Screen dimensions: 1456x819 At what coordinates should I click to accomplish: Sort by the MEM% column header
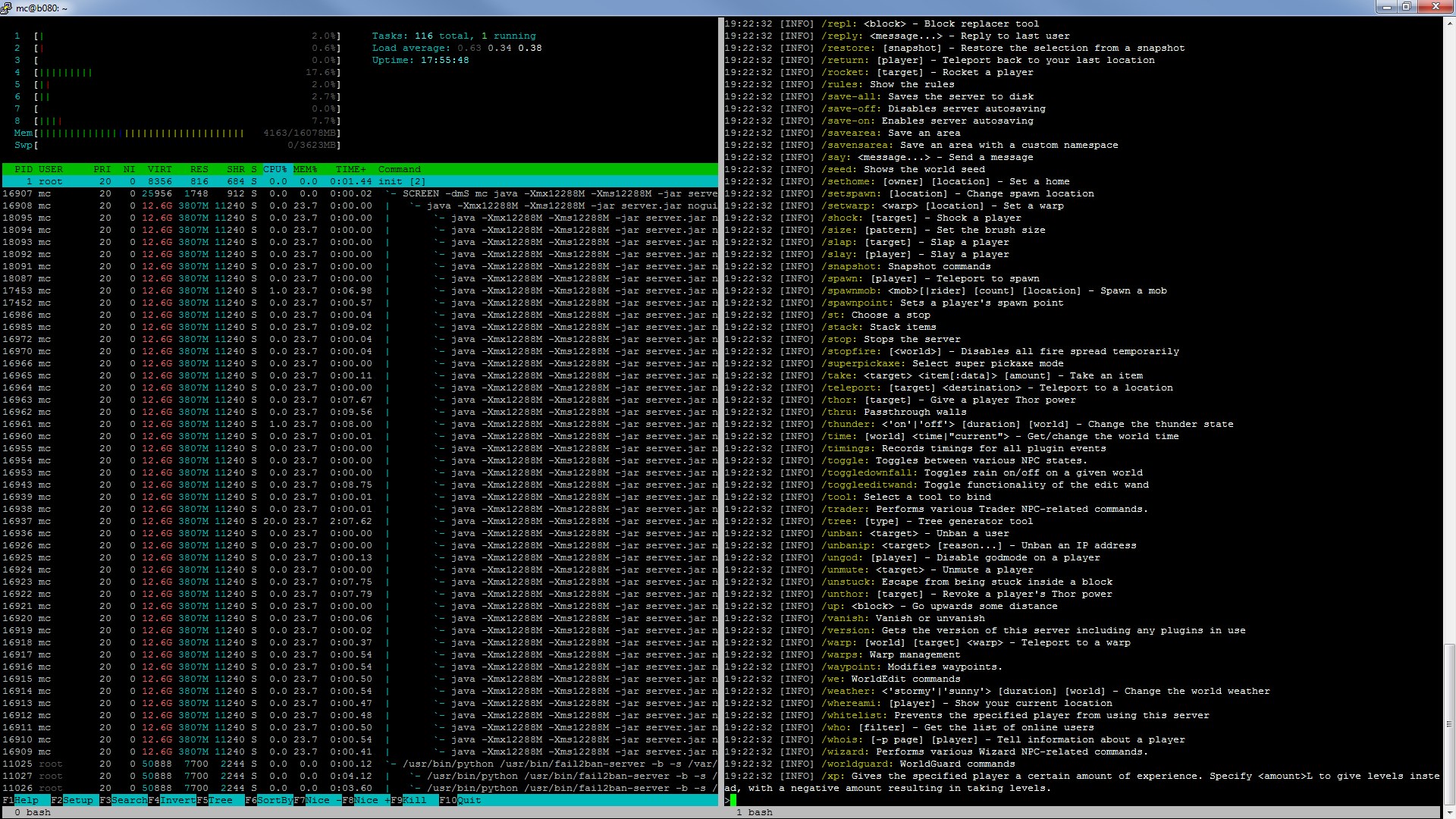(x=306, y=169)
